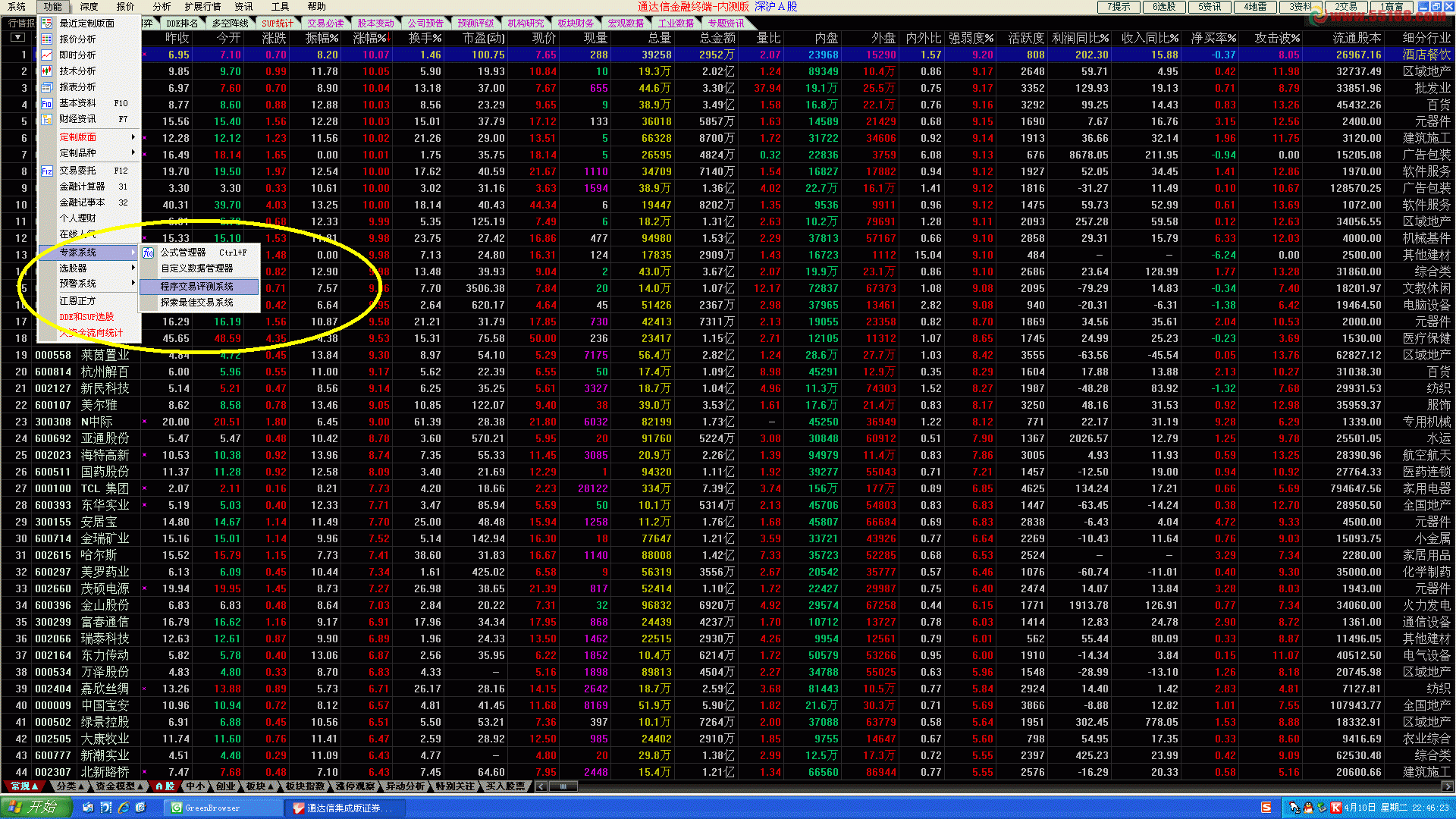
Task: Click the 即时分析 line chart icon
Action: 46,55
